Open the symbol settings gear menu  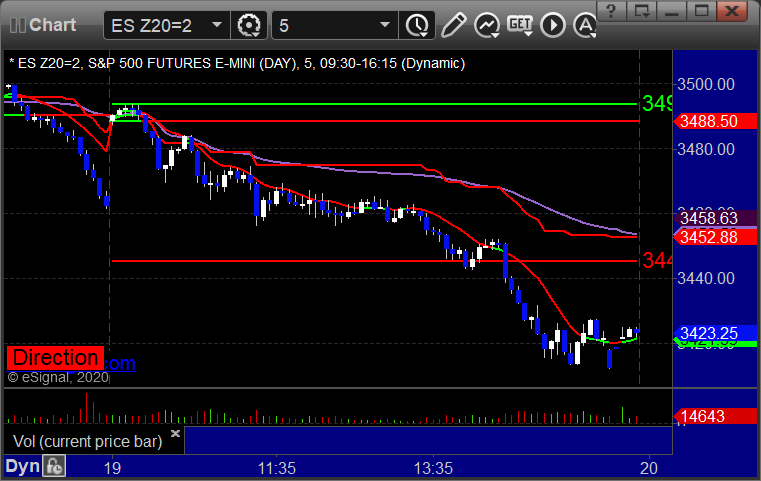[249, 25]
